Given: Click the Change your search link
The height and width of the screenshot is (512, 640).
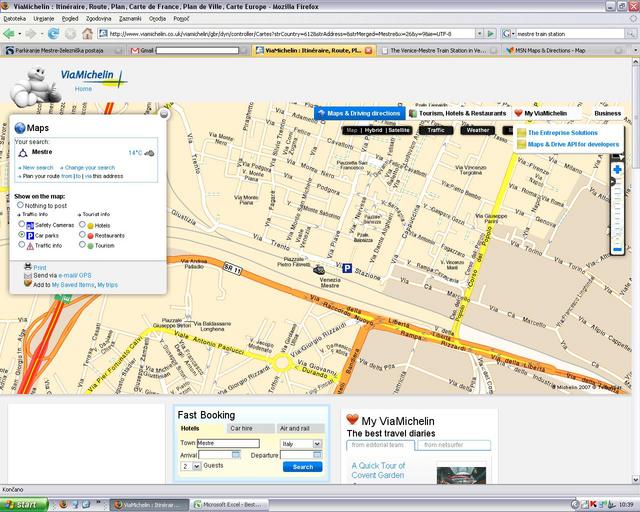Looking at the screenshot, I should tap(90, 167).
